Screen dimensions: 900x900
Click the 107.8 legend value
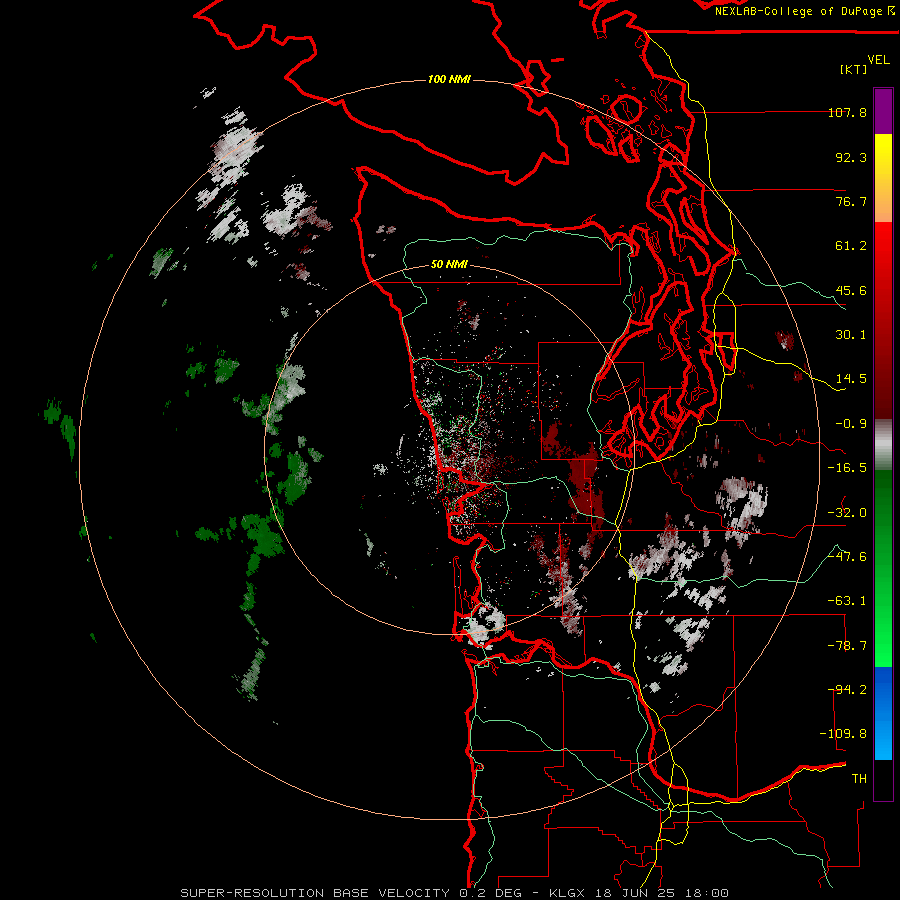847,112
